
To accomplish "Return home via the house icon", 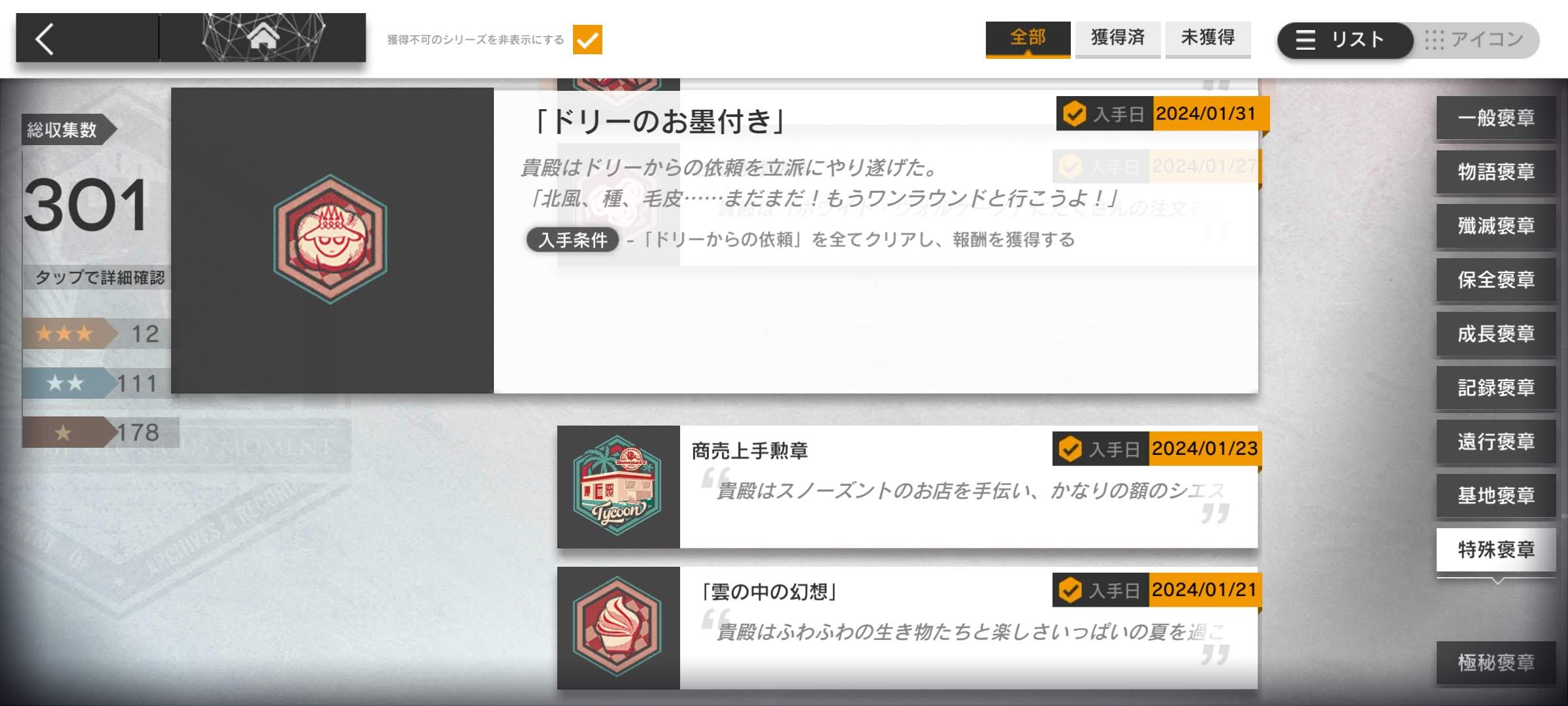I will pyautogui.click(x=263, y=36).
